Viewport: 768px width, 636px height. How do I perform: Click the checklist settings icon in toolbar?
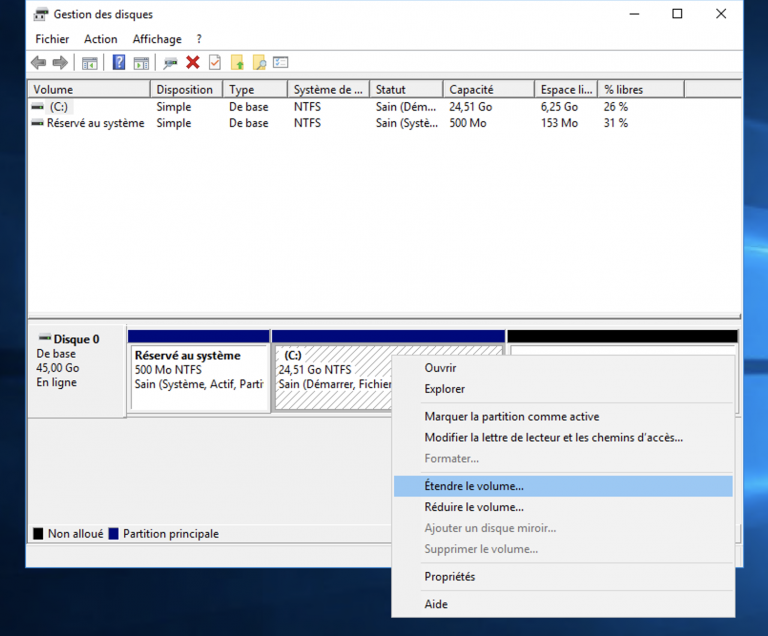click(x=281, y=63)
